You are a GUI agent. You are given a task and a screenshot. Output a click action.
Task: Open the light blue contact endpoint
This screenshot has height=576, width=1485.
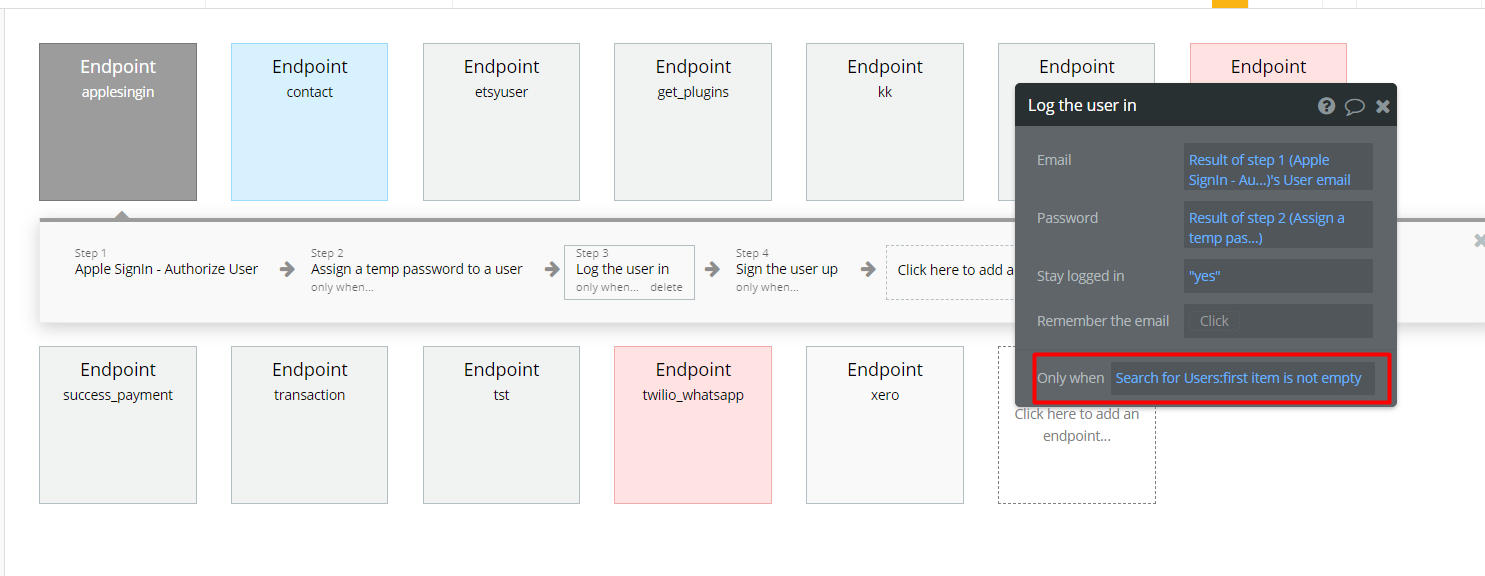click(x=309, y=122)
